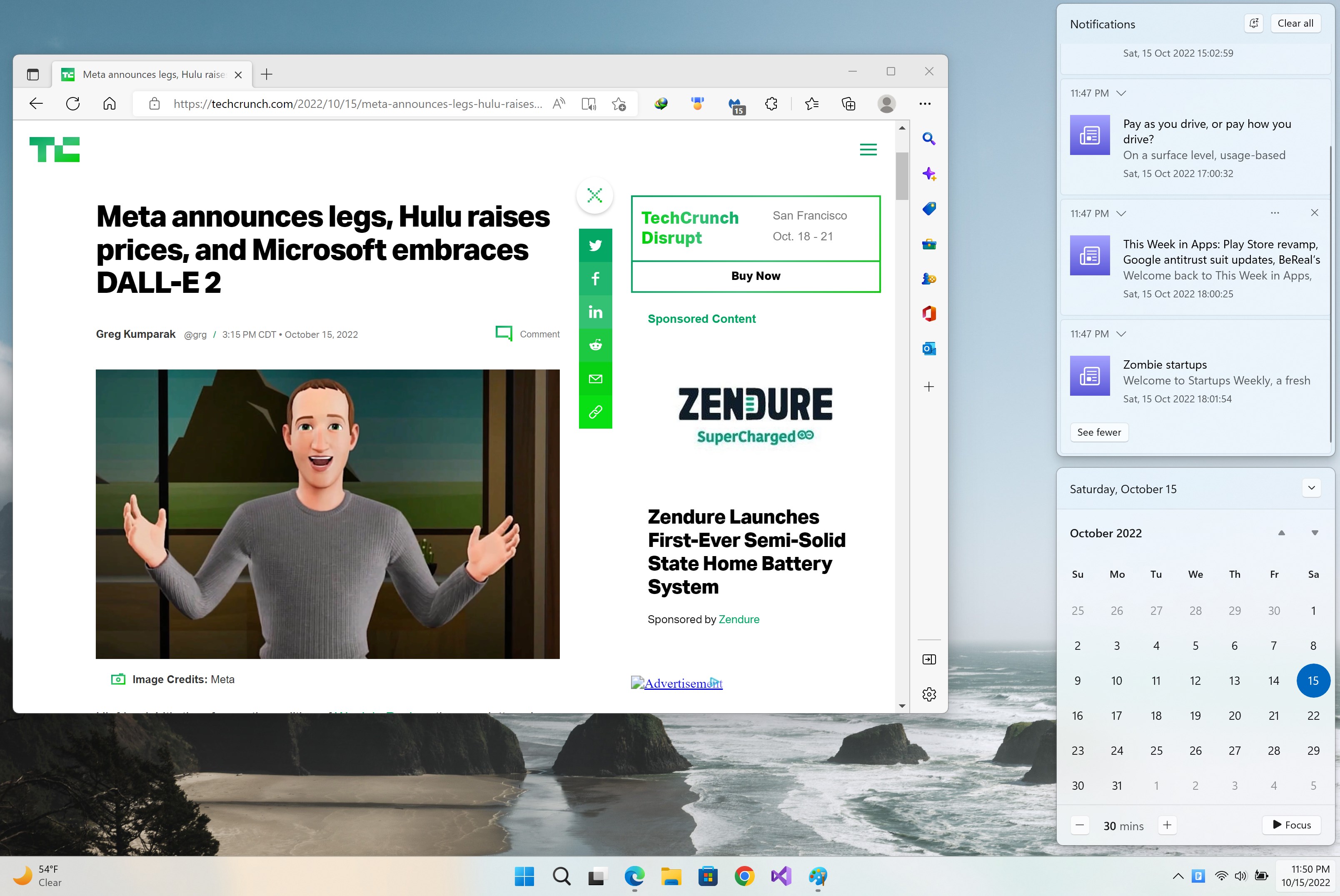
Task: Click Read aloud icon in address bar
Action: coord(559,104)
